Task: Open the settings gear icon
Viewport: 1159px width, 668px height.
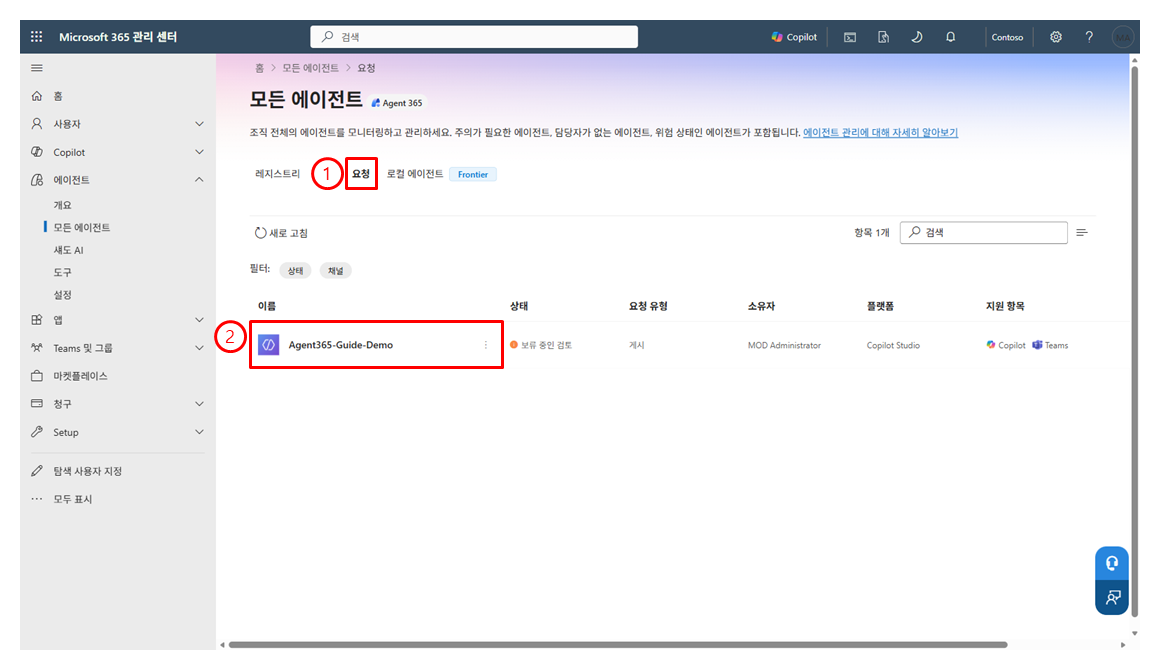Action: click(1056, 37)
